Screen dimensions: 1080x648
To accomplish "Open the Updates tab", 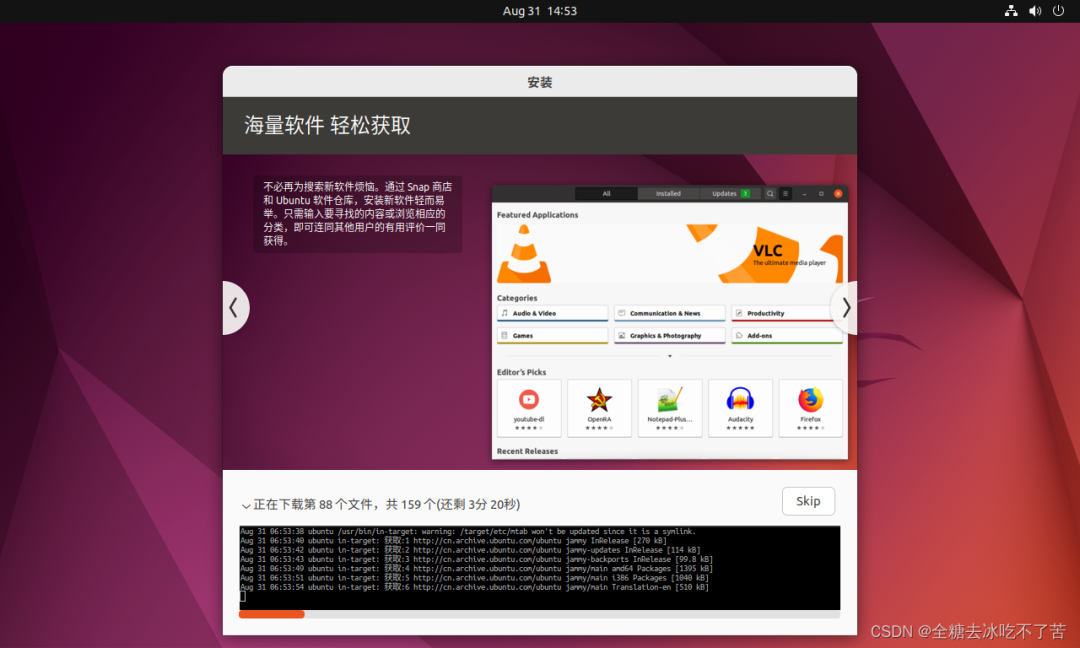I will pyautogui.click(x=730, y=193).
